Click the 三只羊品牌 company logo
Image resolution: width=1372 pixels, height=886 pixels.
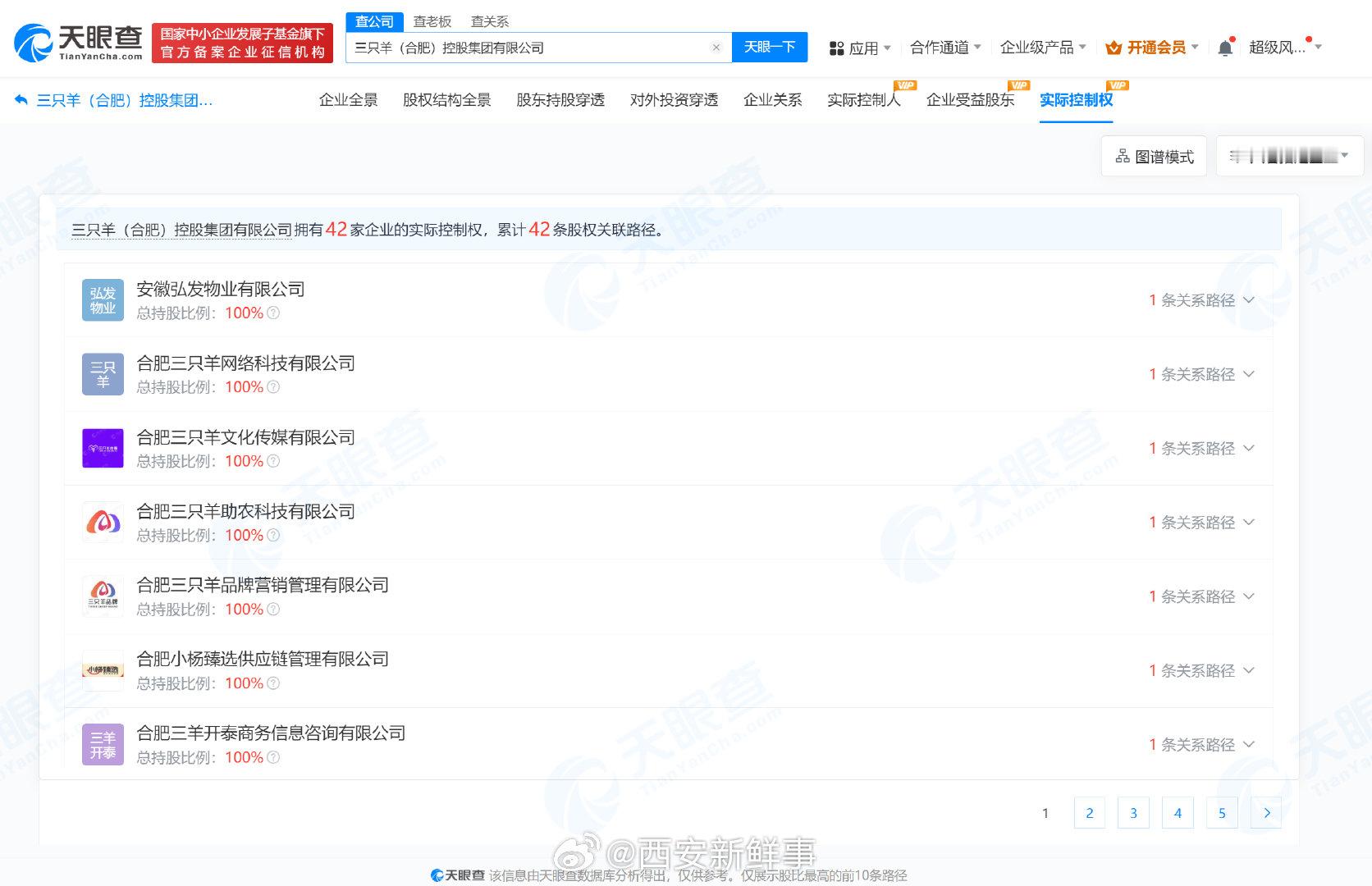click(103, 596)
